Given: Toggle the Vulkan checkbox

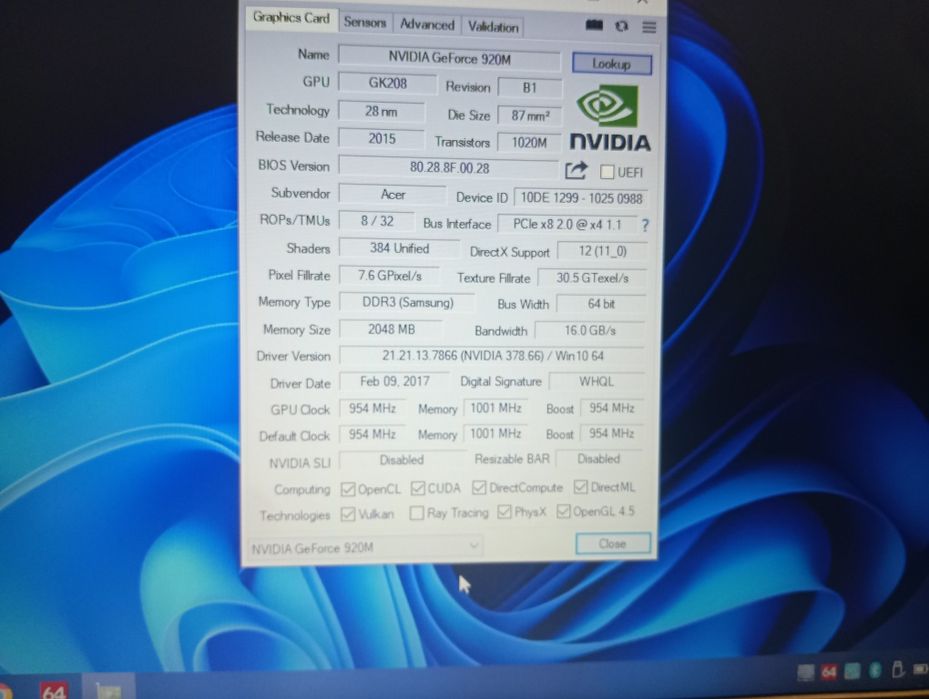Looking at the screenshot, I should (x=348, y=514).
